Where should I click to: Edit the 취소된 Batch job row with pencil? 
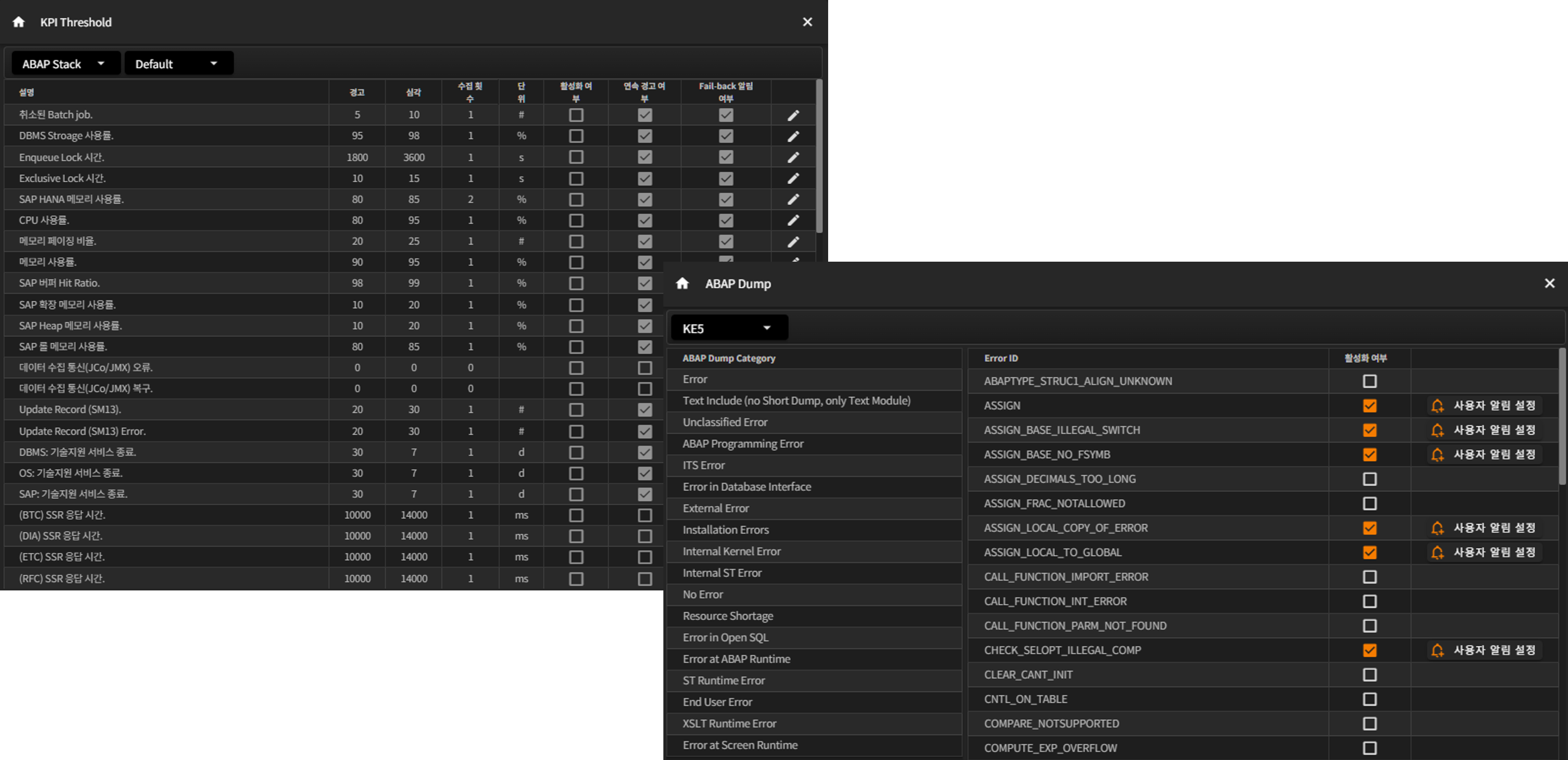[x=793, y=115]
